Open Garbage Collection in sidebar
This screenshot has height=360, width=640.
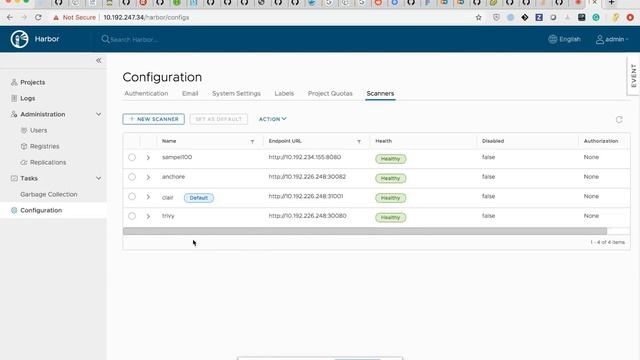coord(49,194)
